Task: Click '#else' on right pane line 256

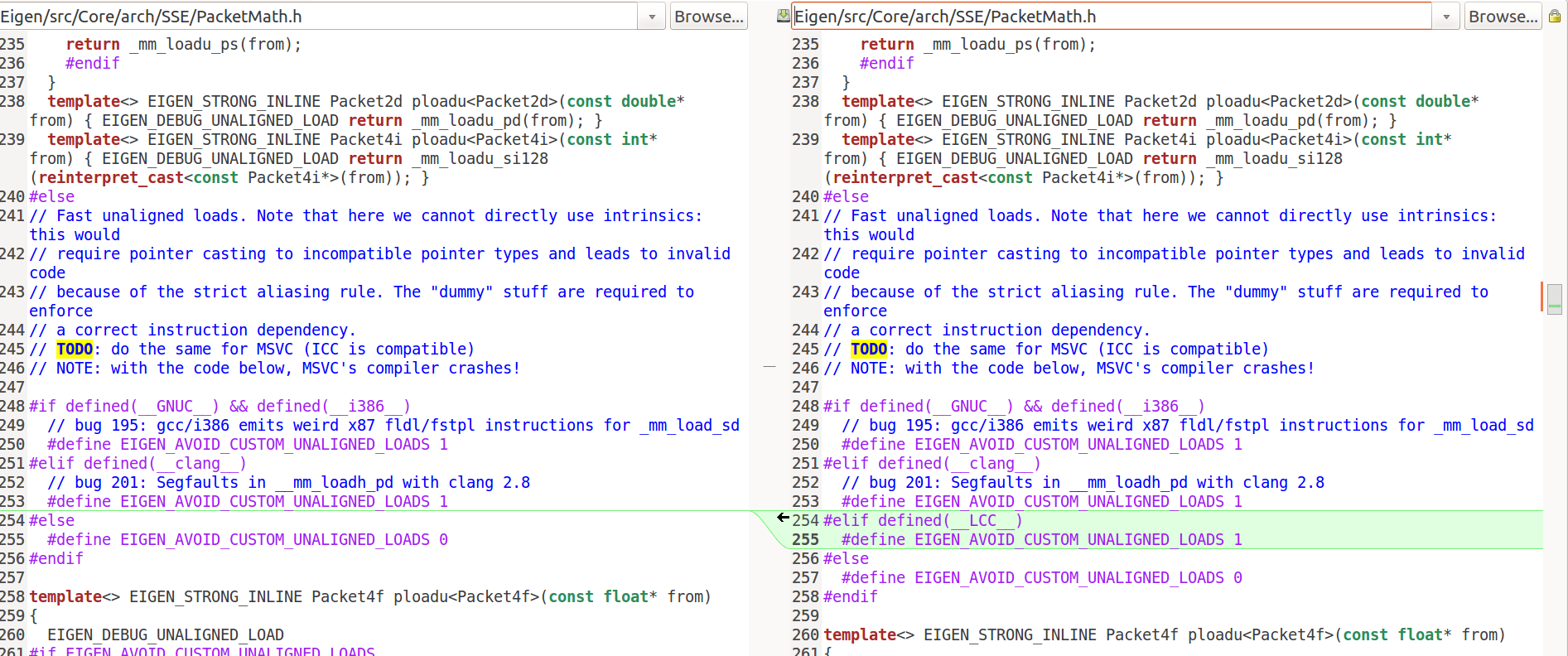Action: click(847, 559)
